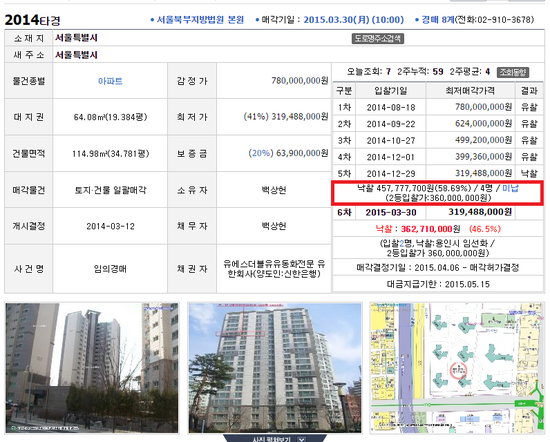Select the 2014타경 case number heading

point(32,20)
